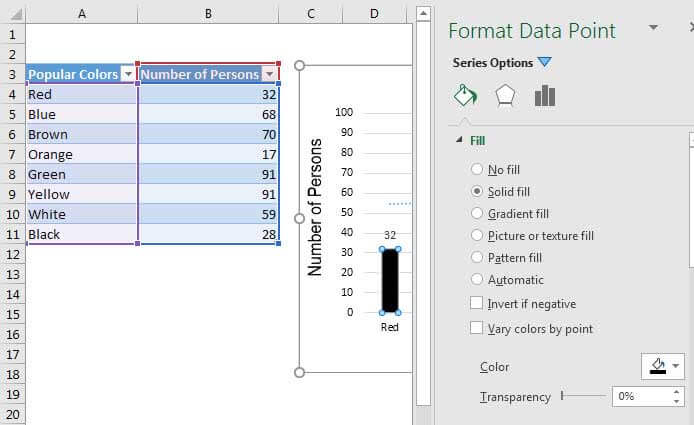Click the cell with value 28
Screen dimensions: 694x425
click(x=208, y=234)
